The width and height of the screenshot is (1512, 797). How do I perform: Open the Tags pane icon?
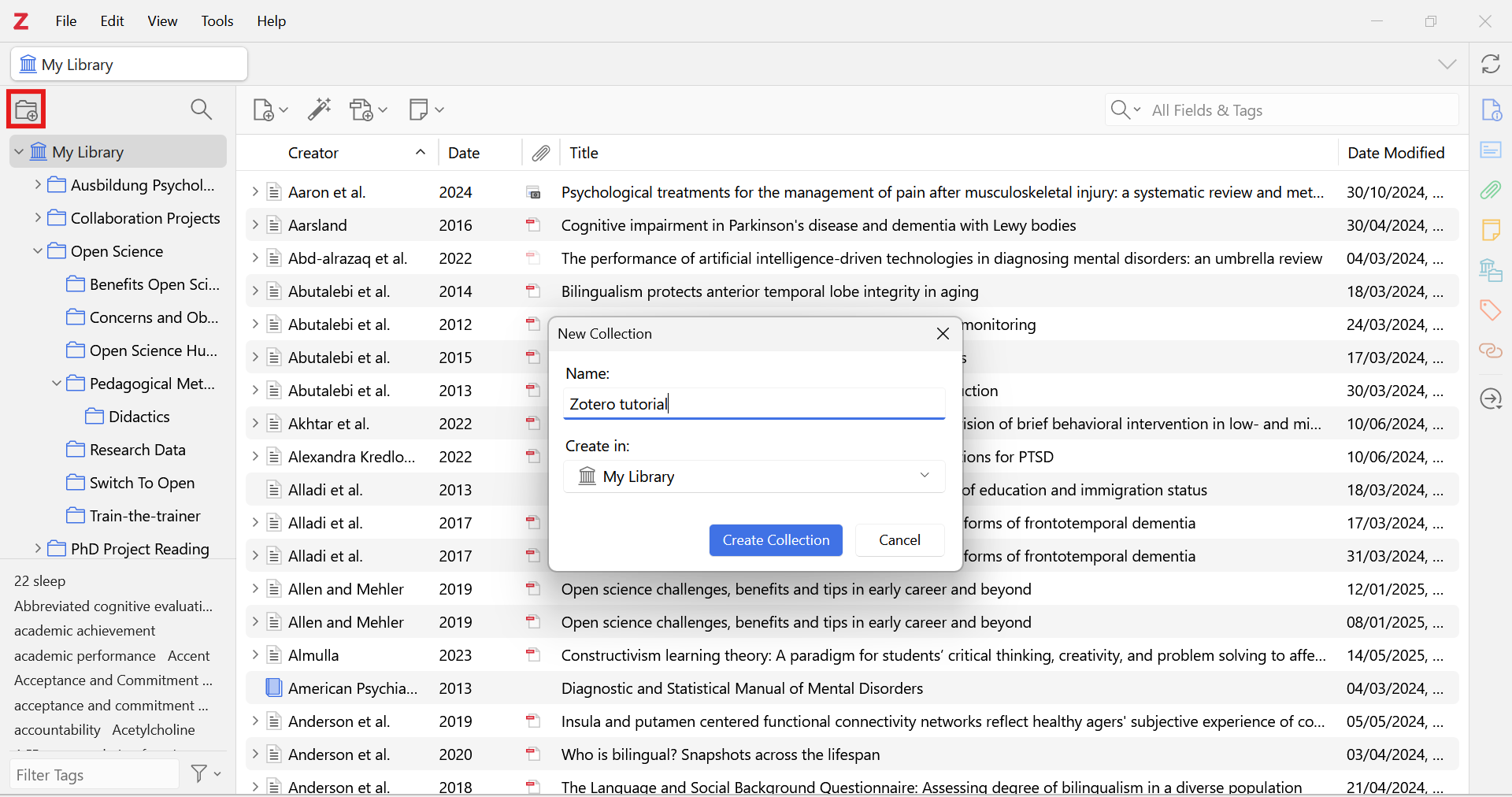tap(1491, 310)
